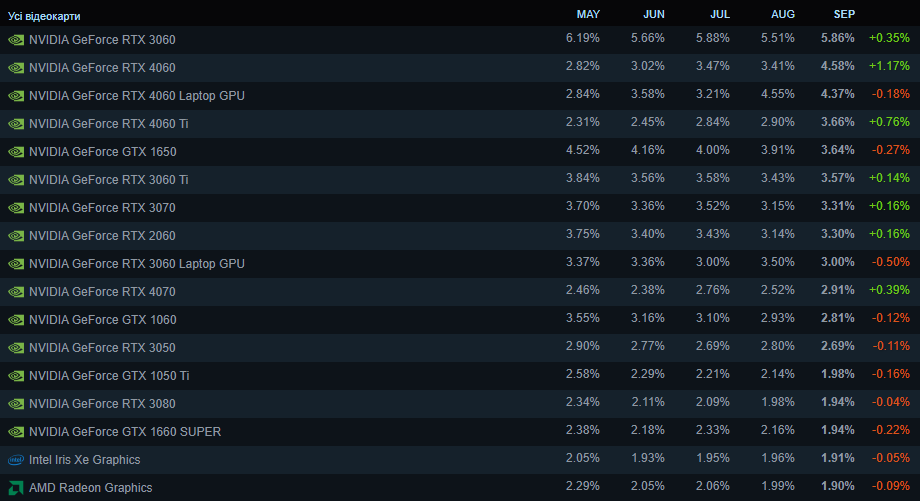Click the NVIDIA icon beside RTX 4070

click(x=16, y=292)
